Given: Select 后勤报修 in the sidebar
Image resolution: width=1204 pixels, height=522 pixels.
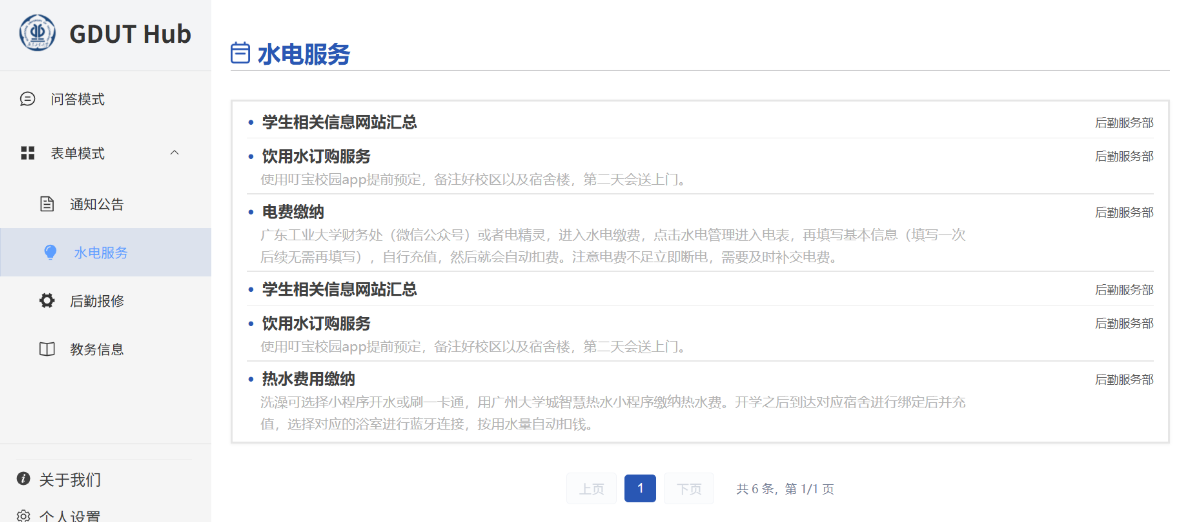Looking at the screenshot, I should [97, 301].
